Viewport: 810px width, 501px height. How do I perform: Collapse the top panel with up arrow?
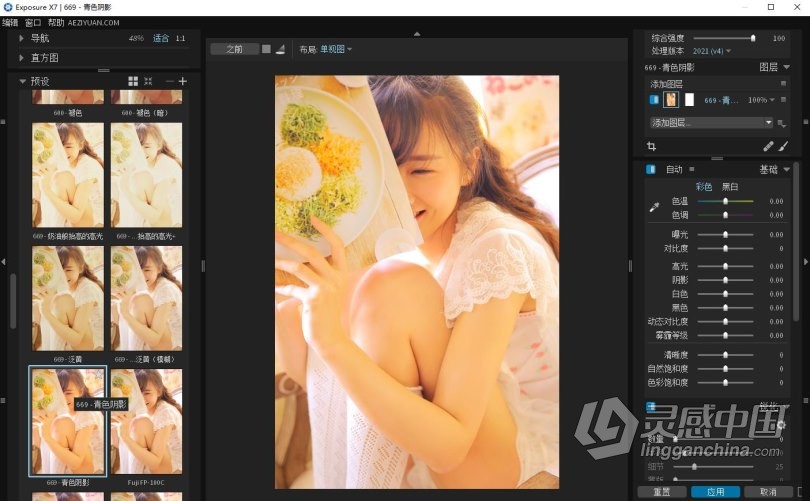417,34
